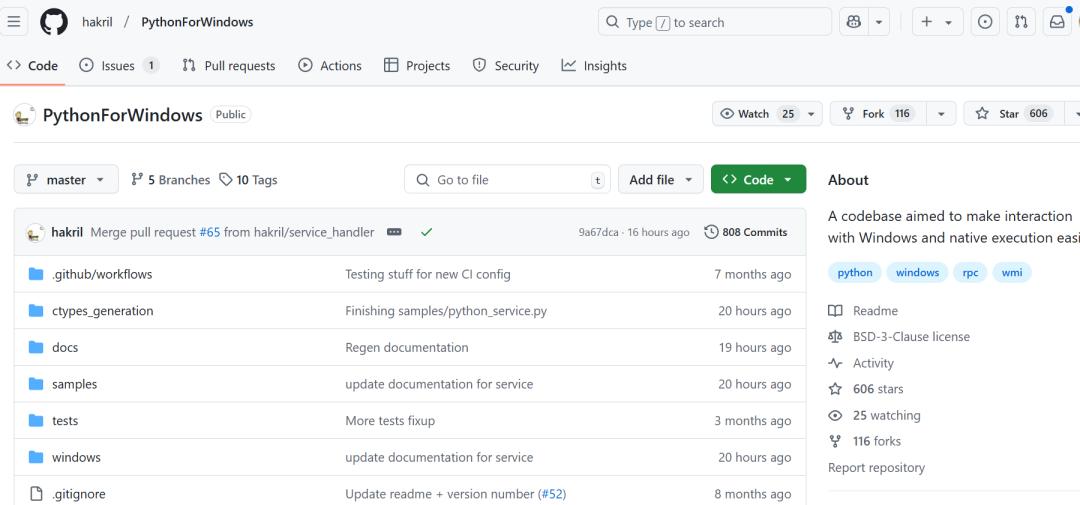Show the commit message ellipsis details
Screen dimensions: 1080x505
tap(394, 232)
